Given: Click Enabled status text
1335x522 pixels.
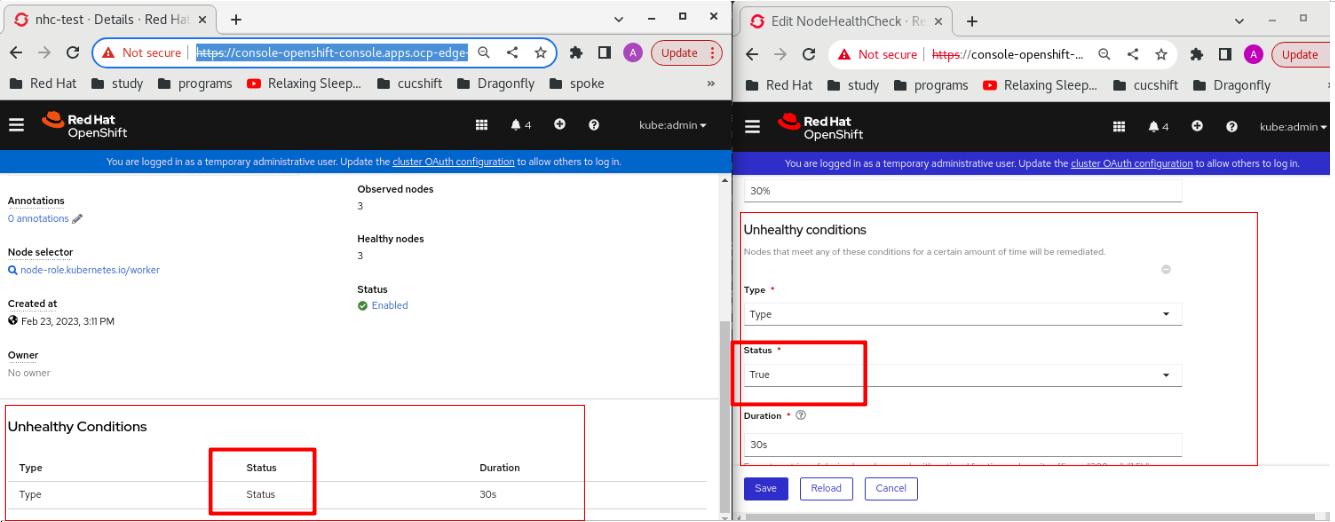Looking at the screenshot, I should pos(390,305).
